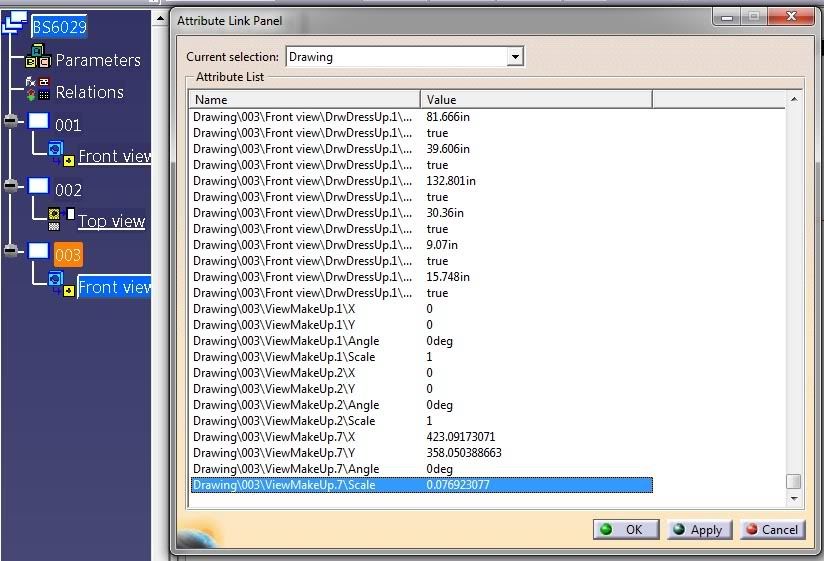
Task: Select the row with value 39.606in
Action: coord(421,149)
